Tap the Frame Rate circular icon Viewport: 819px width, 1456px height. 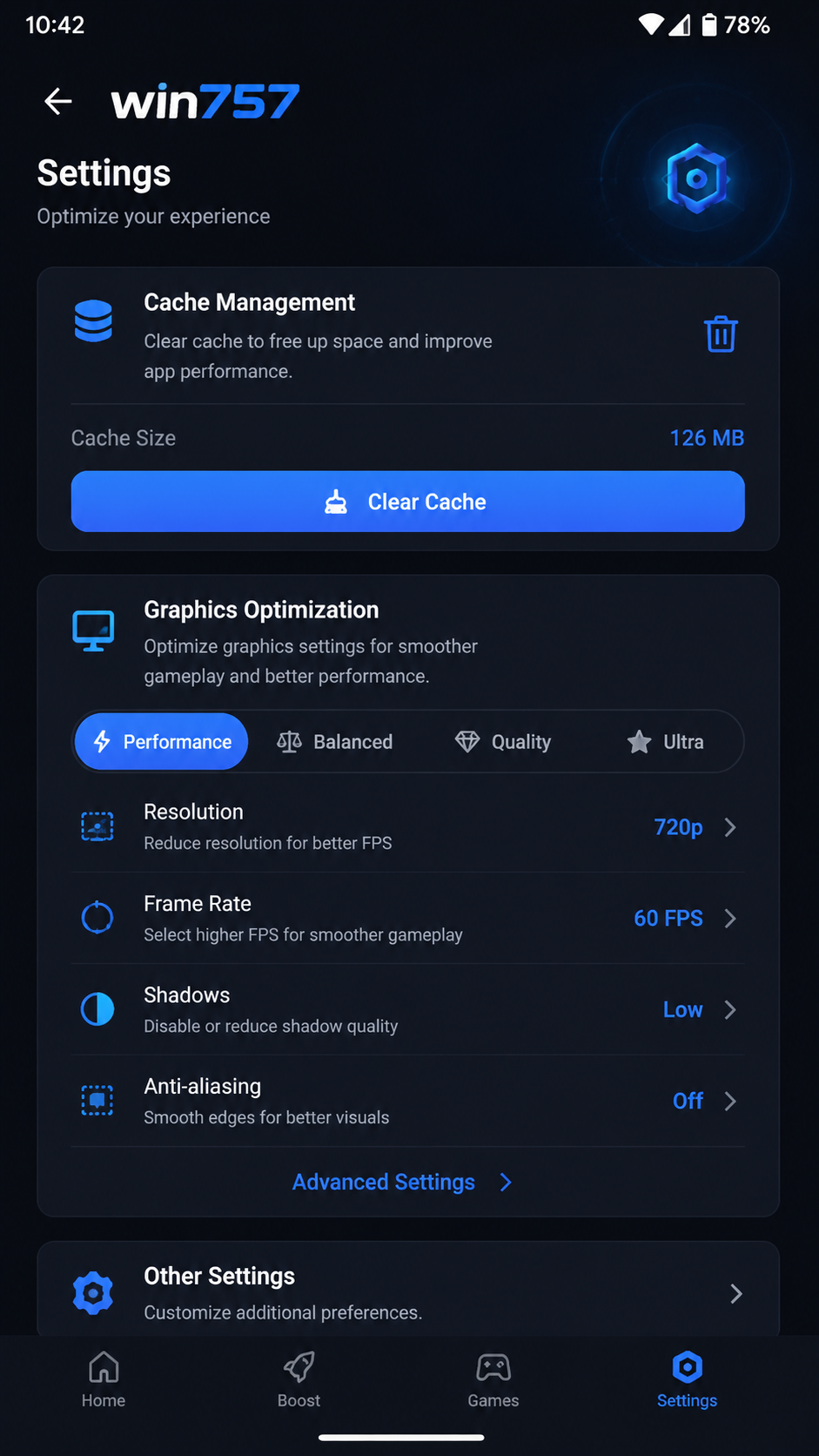[x=97, y=917]
